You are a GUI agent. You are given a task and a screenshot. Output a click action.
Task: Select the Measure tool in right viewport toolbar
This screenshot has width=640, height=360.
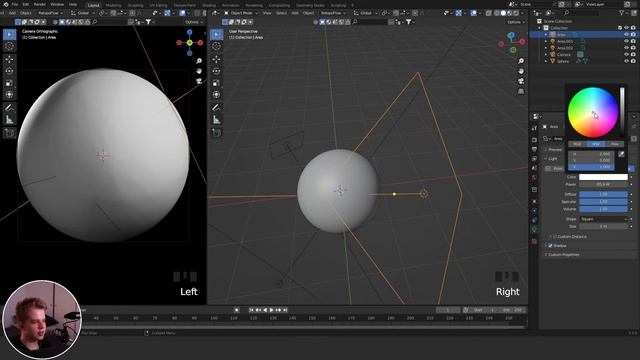[216, 120]
